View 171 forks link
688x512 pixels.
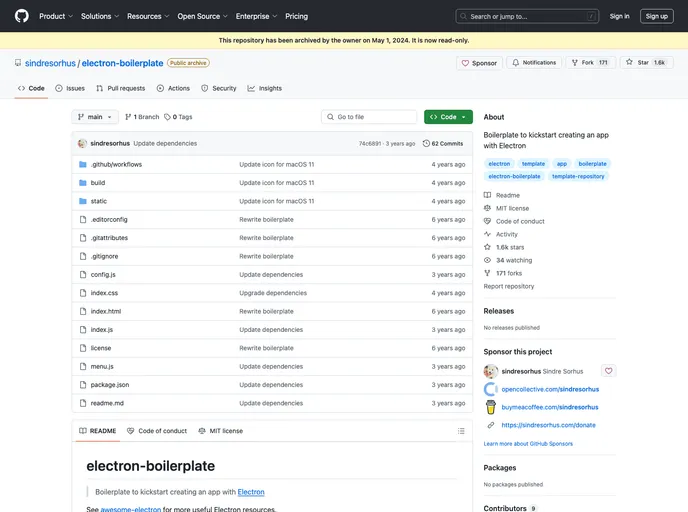pyautogui.click(x=503, y=273)
